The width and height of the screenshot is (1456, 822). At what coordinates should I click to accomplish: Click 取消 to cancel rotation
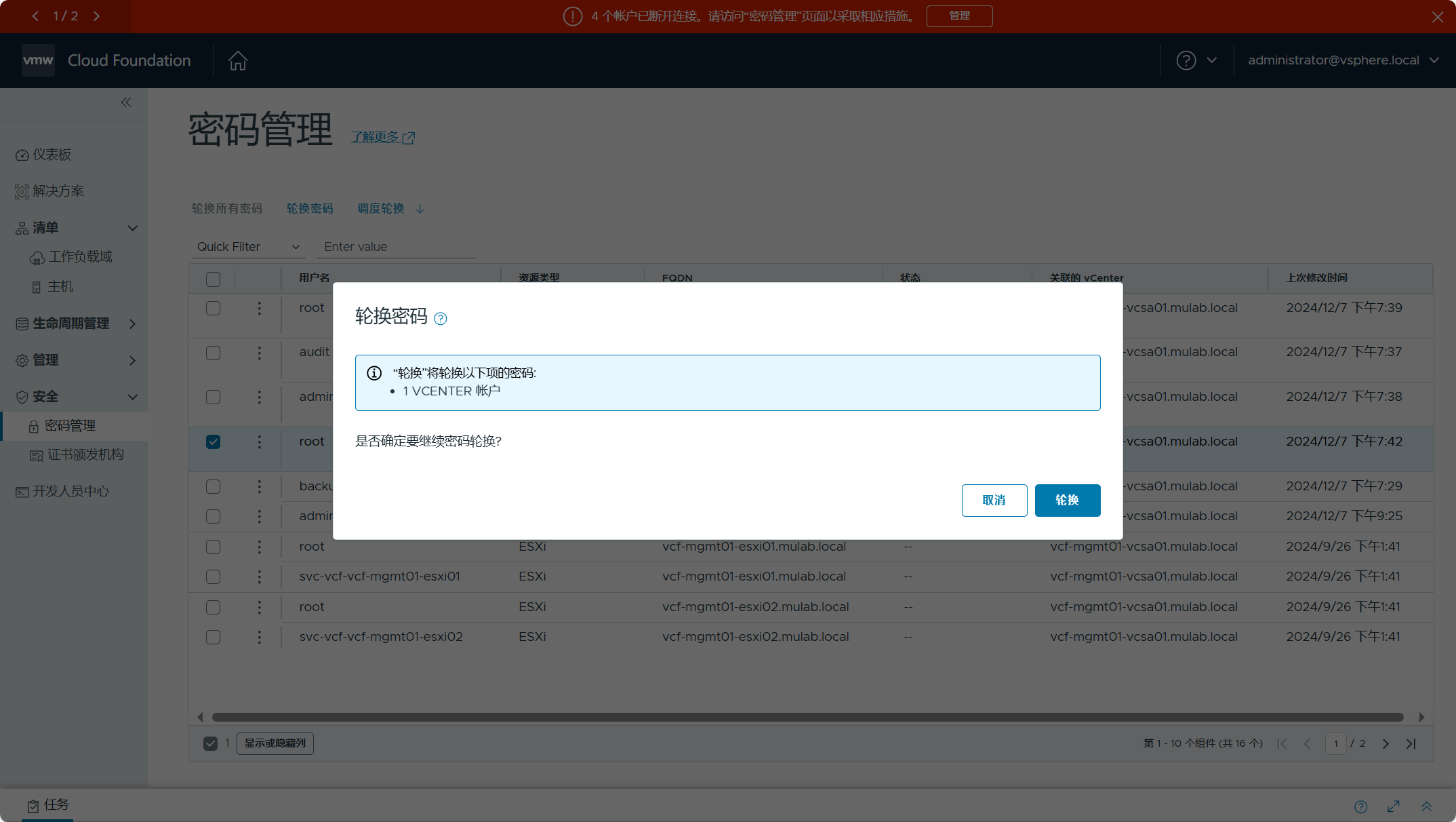994,501
